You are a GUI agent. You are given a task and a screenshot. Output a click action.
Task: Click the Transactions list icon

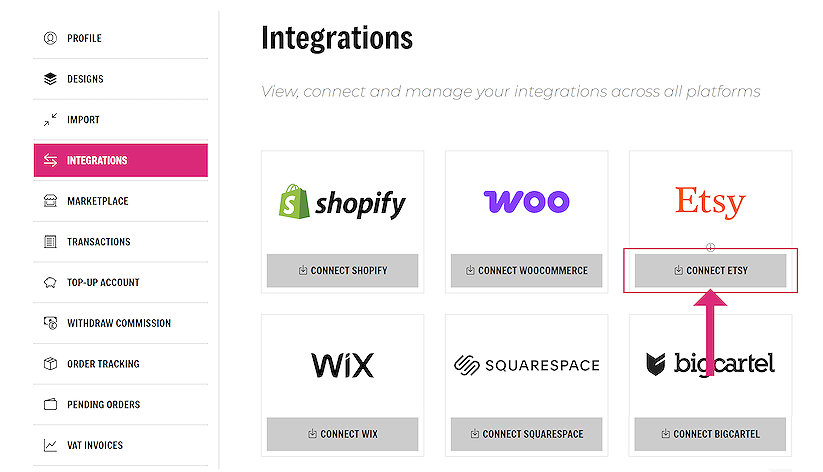(x=50, y=242)
